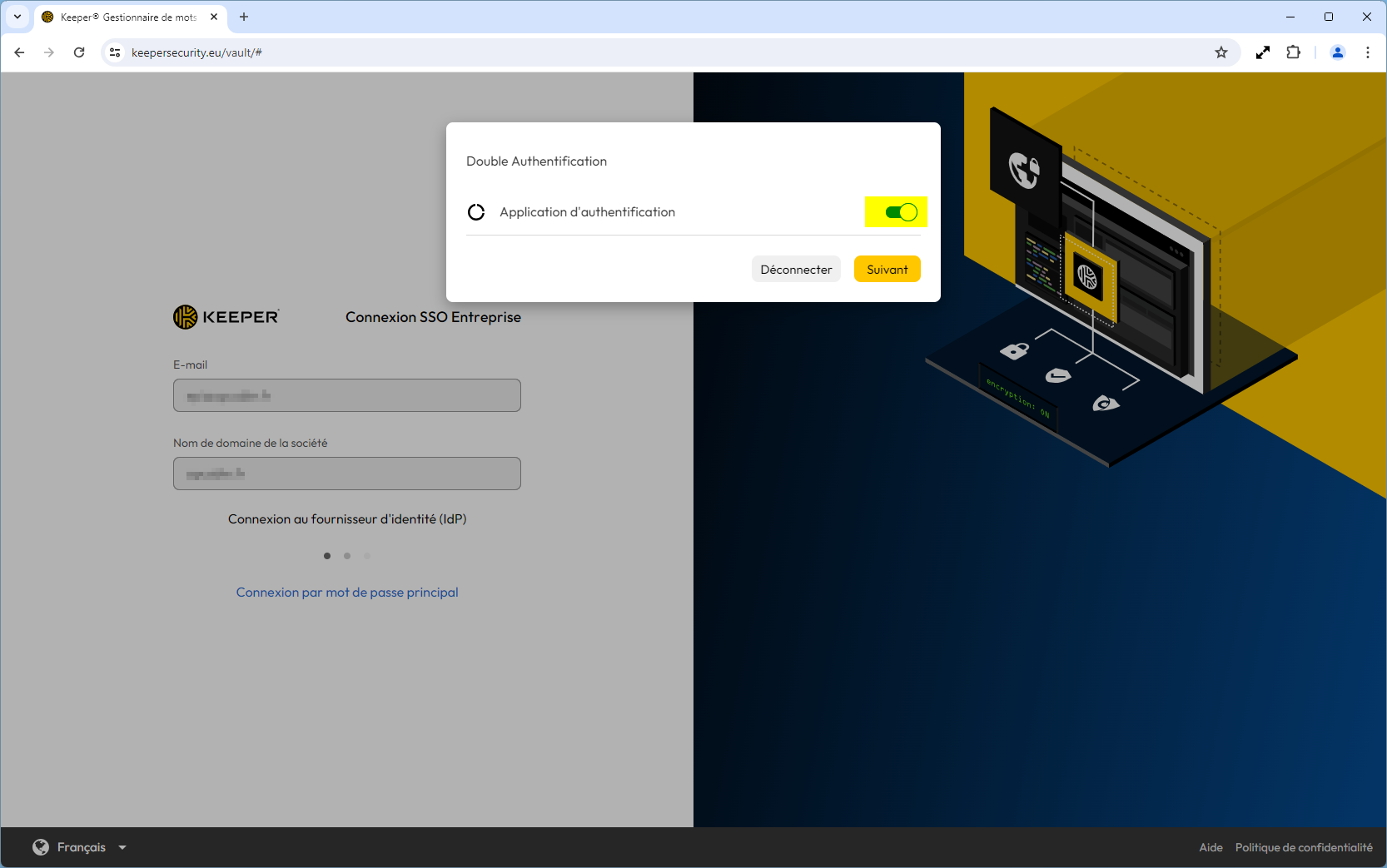Open the tab search dropdown

(17, 17)
